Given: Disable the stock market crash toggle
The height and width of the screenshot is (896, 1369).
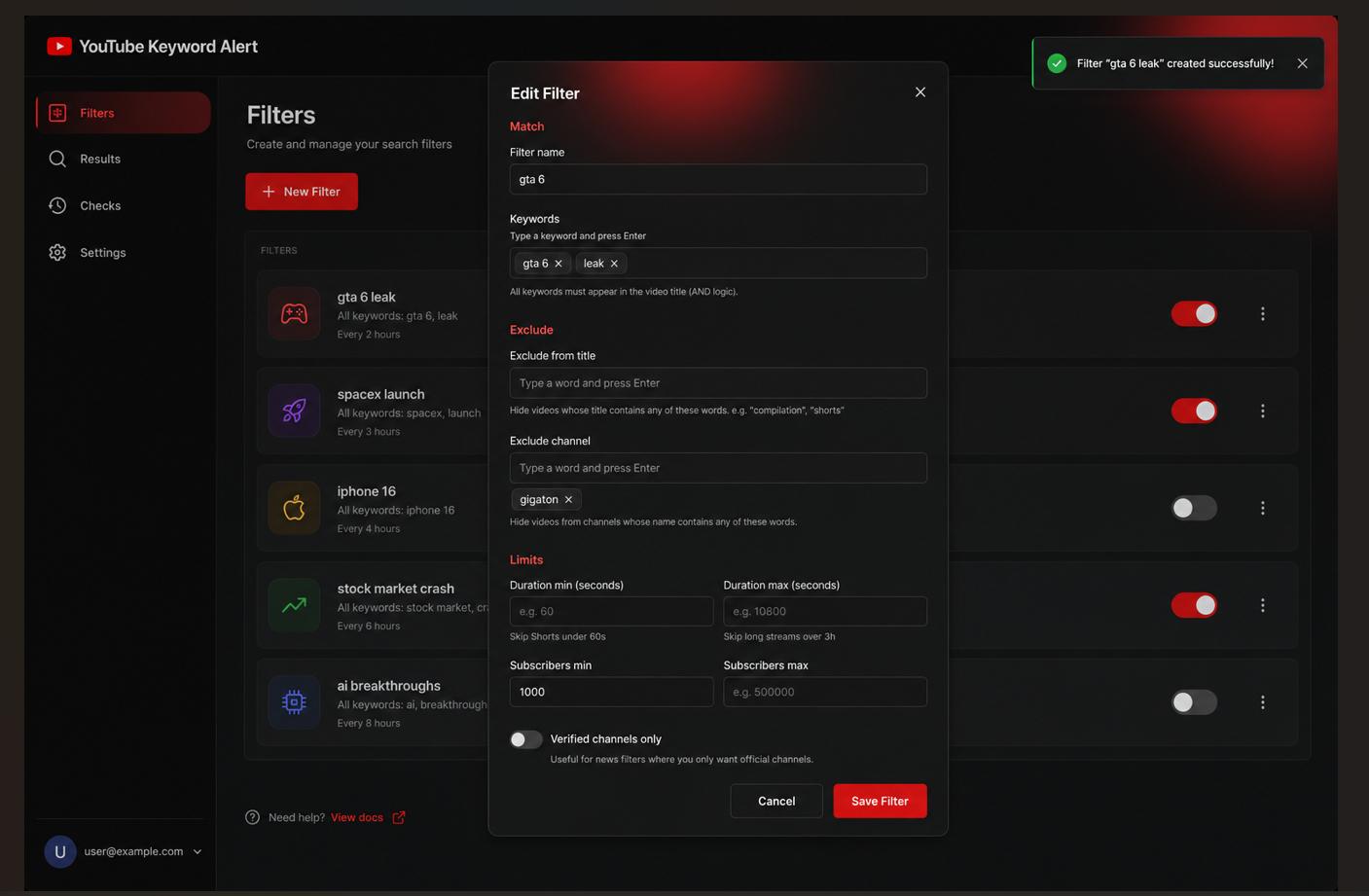Looking at the screenshot, I should 1194,605.
